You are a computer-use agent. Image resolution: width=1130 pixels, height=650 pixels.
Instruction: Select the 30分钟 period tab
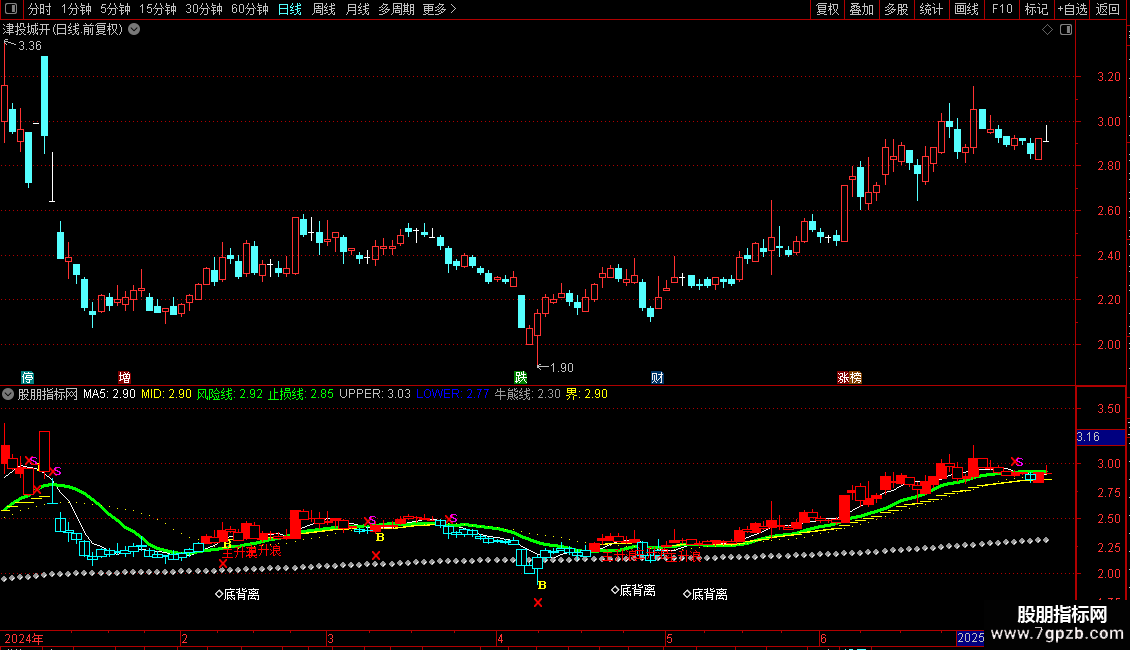coord(204,9)
